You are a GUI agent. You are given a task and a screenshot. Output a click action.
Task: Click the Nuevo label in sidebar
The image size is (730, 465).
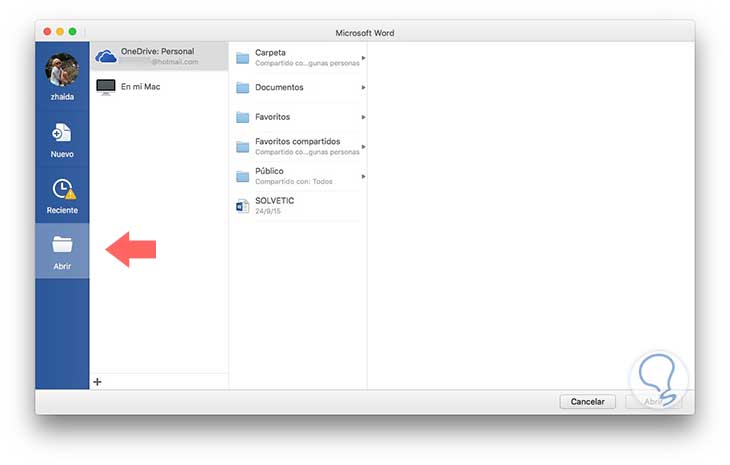click(x=62, y=154)
